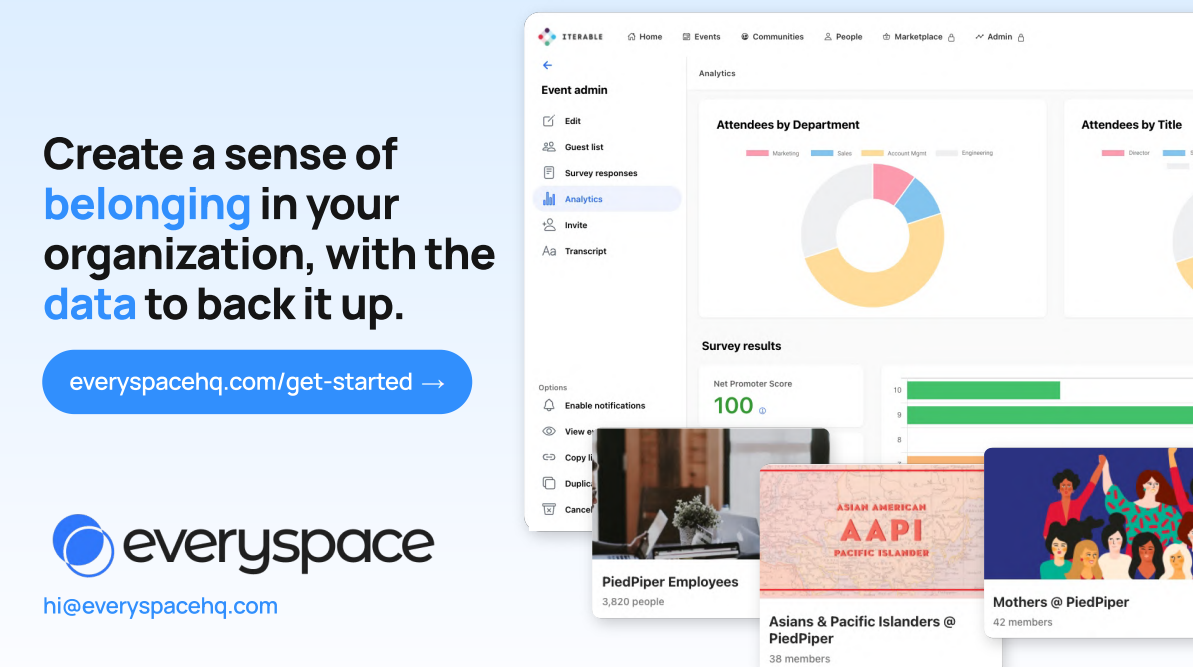Viewport: 1193px width, 667px height.
Task: Open Survey responses from the sidebar
Action: coord(598,172)
